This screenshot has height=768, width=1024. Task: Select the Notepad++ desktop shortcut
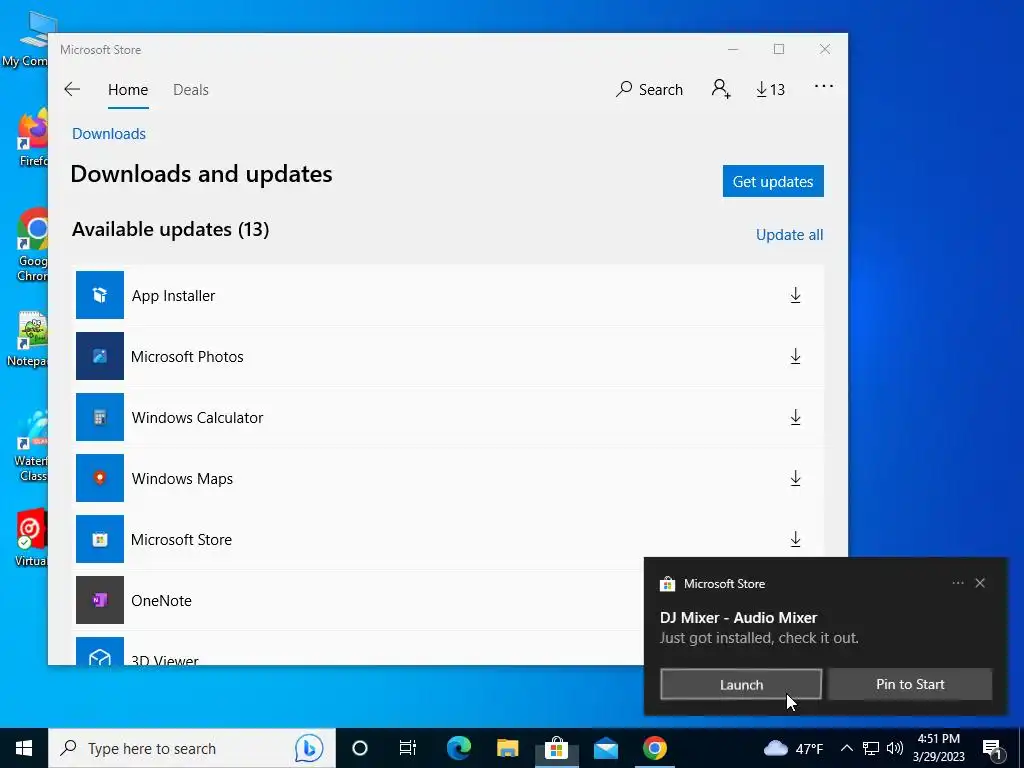coord(27,340)
